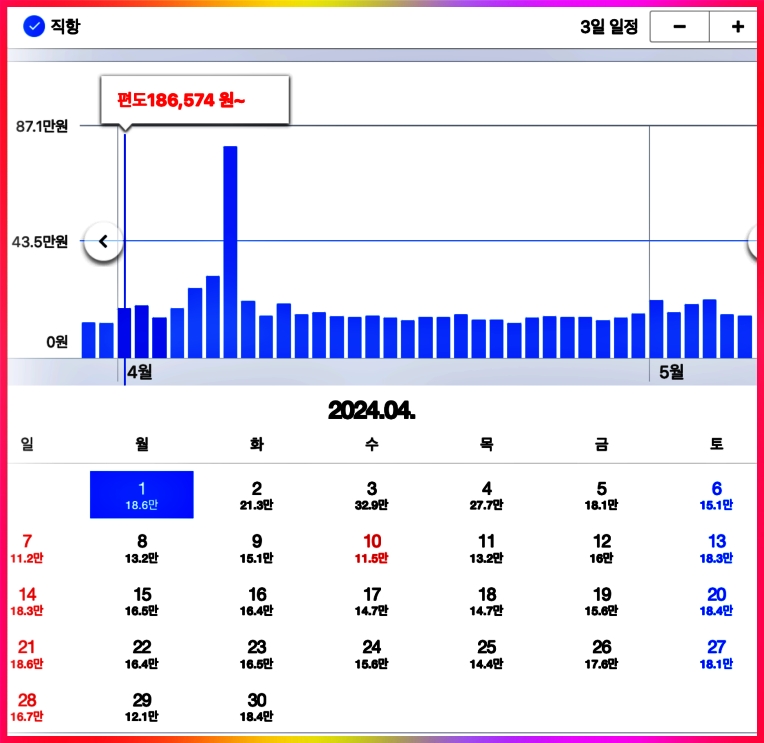764x743 pixels.
Task: Choose April 9 priced 15.1만
Action: point(257,549)
